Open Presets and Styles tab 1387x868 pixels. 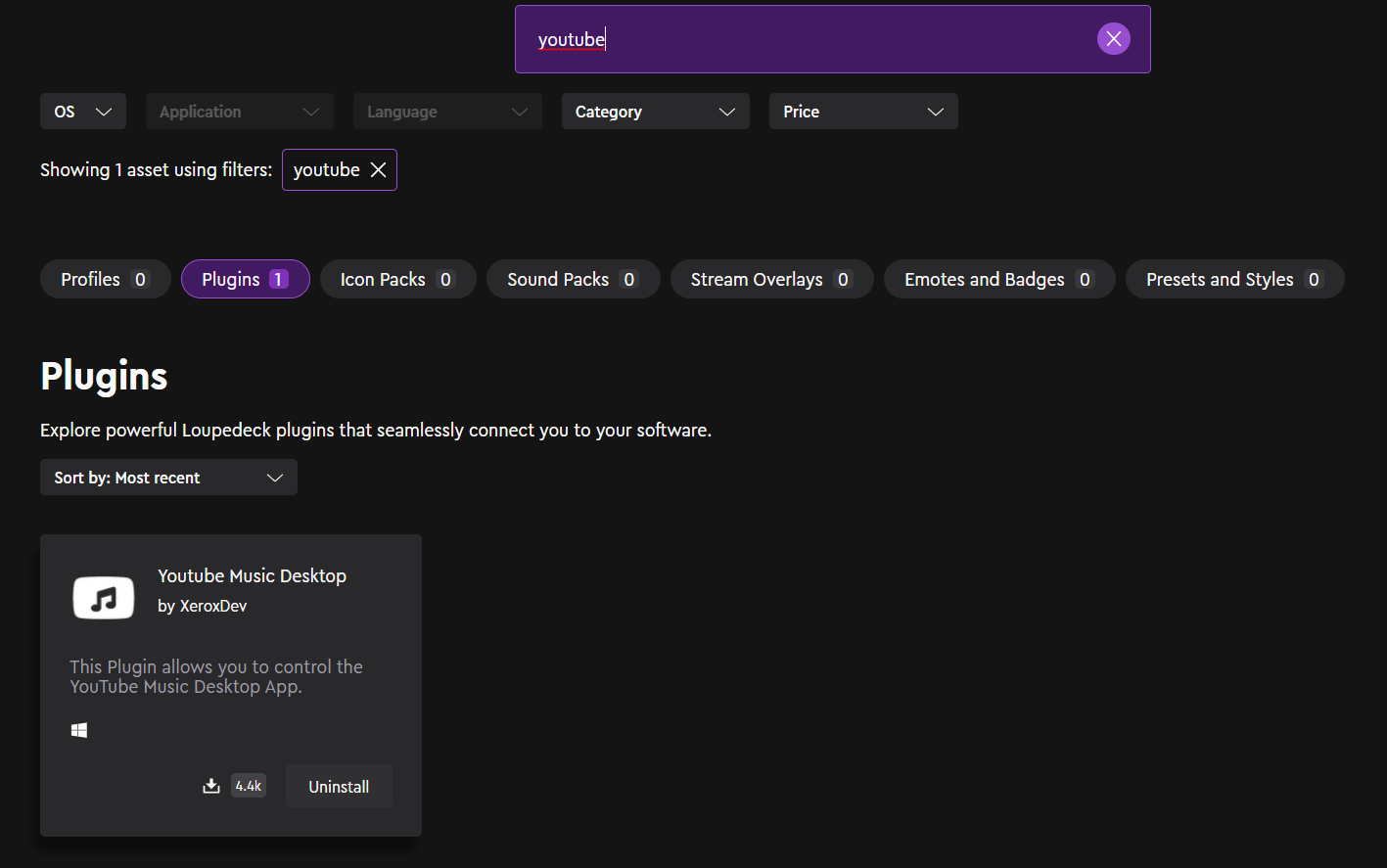pyautogui.click(x=1234, y=280)
